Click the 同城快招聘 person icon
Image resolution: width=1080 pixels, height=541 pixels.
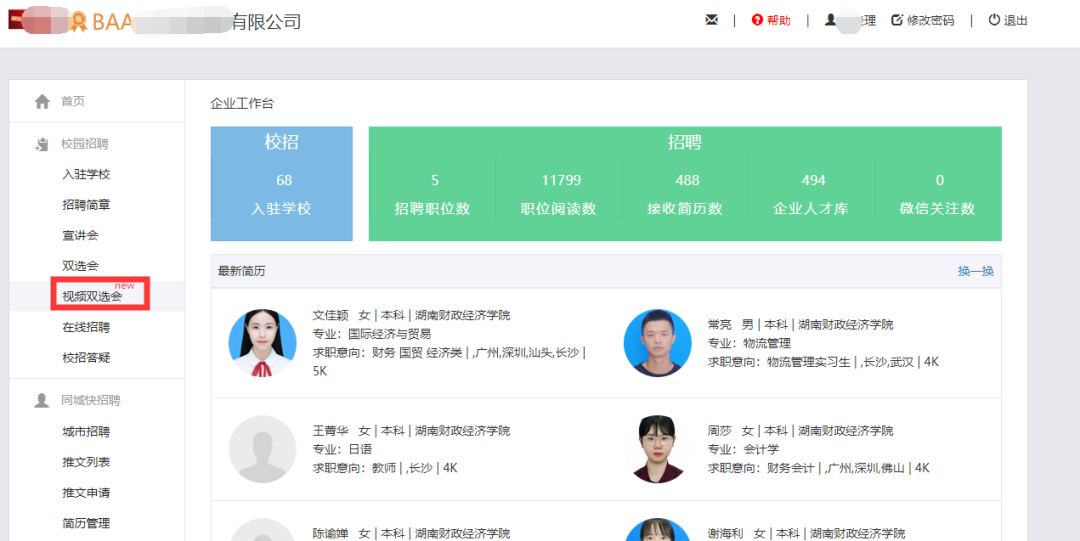[42, 400]
